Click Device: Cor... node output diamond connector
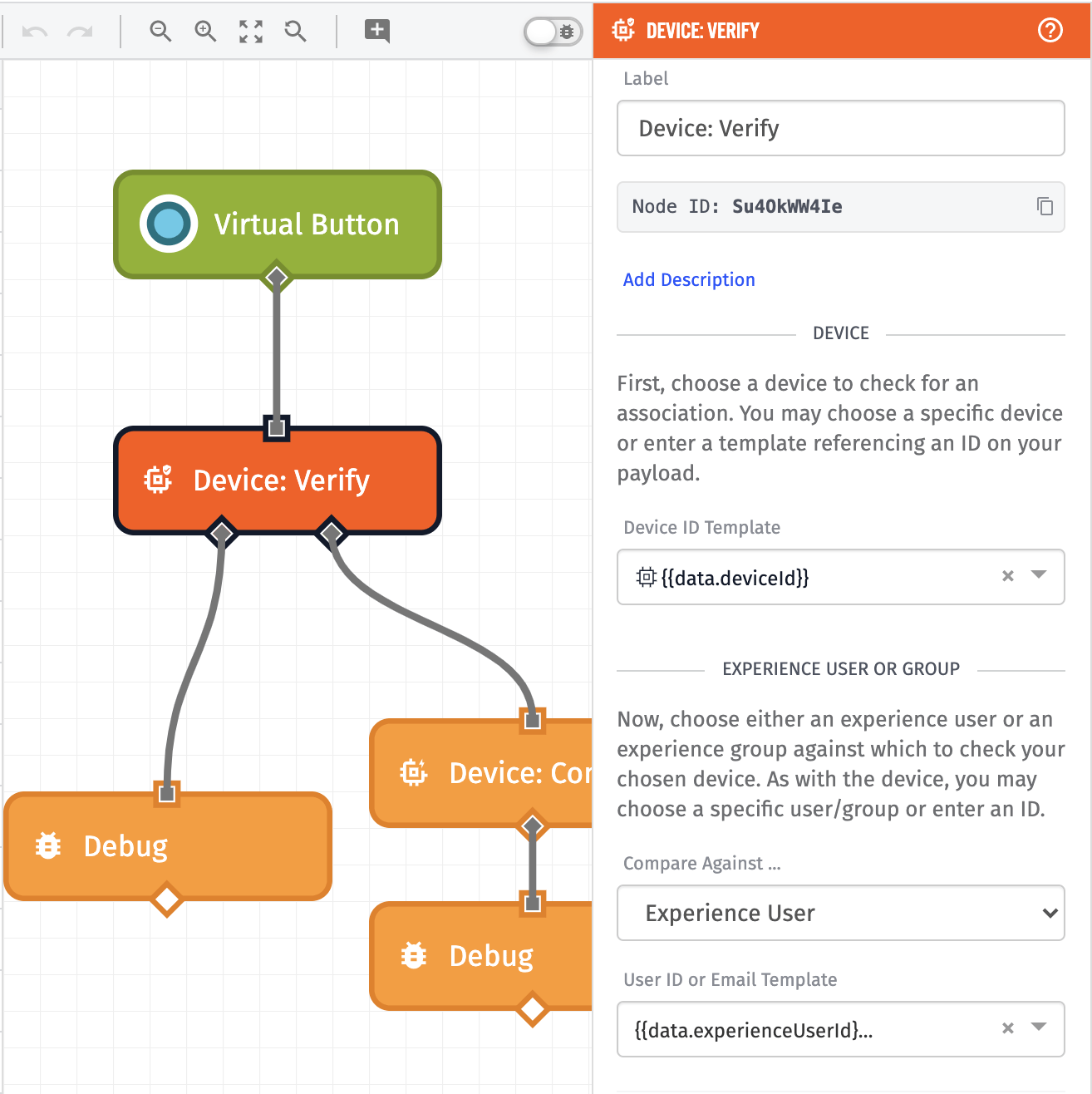The image size is (1092, 1094). 533,826
